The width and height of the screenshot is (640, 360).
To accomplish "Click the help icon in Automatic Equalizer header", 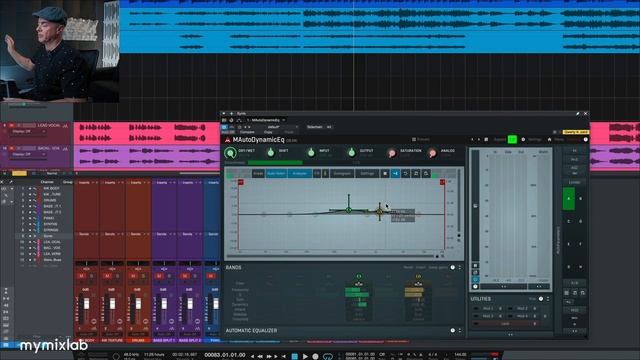I will pyautogui.click(x=452, y=330).
